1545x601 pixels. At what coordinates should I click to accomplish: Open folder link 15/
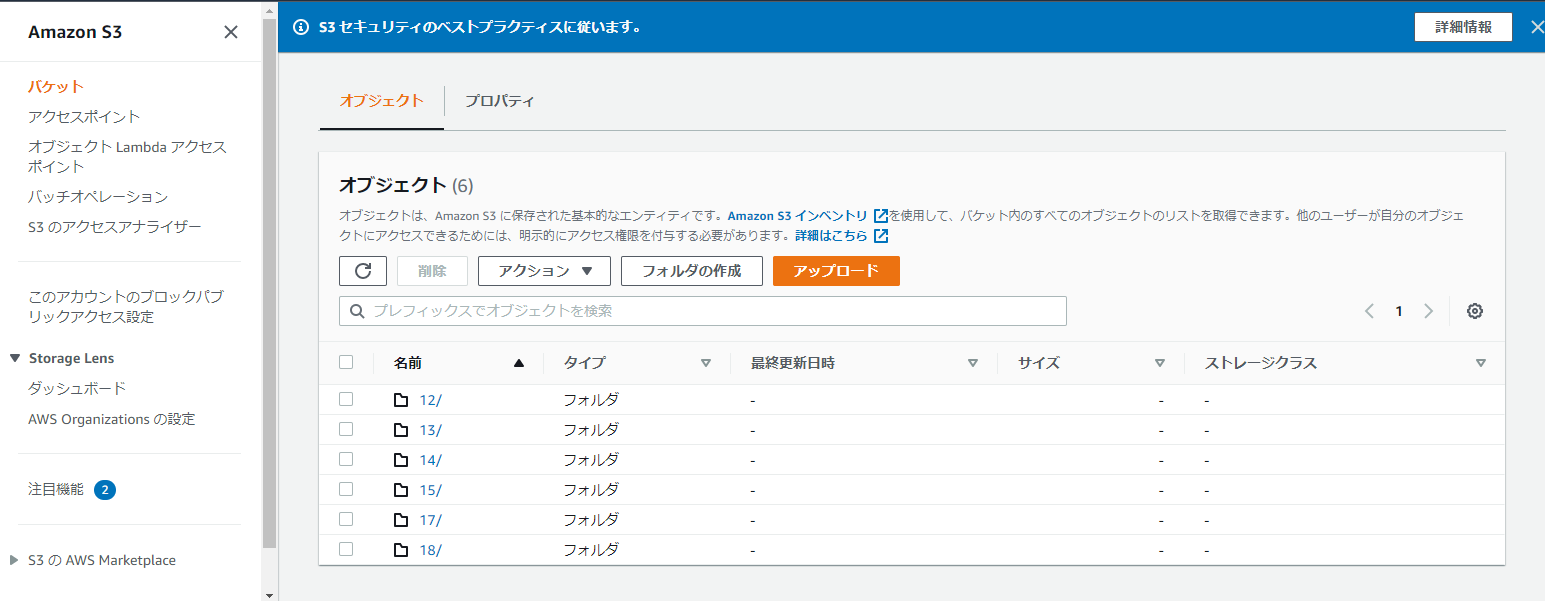pos(430,490)
